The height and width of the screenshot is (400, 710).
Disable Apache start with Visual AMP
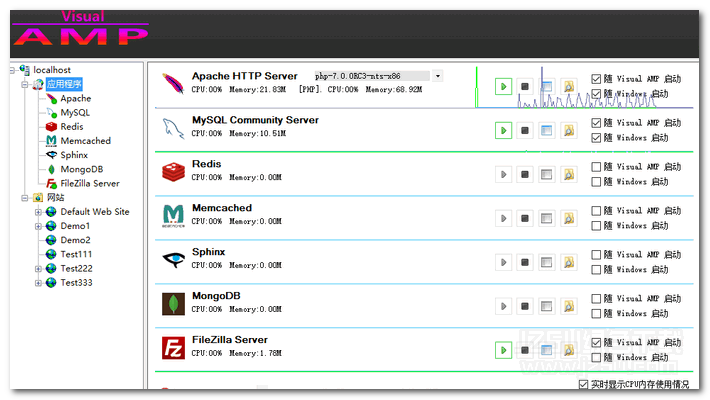click(x=596, y=79)
